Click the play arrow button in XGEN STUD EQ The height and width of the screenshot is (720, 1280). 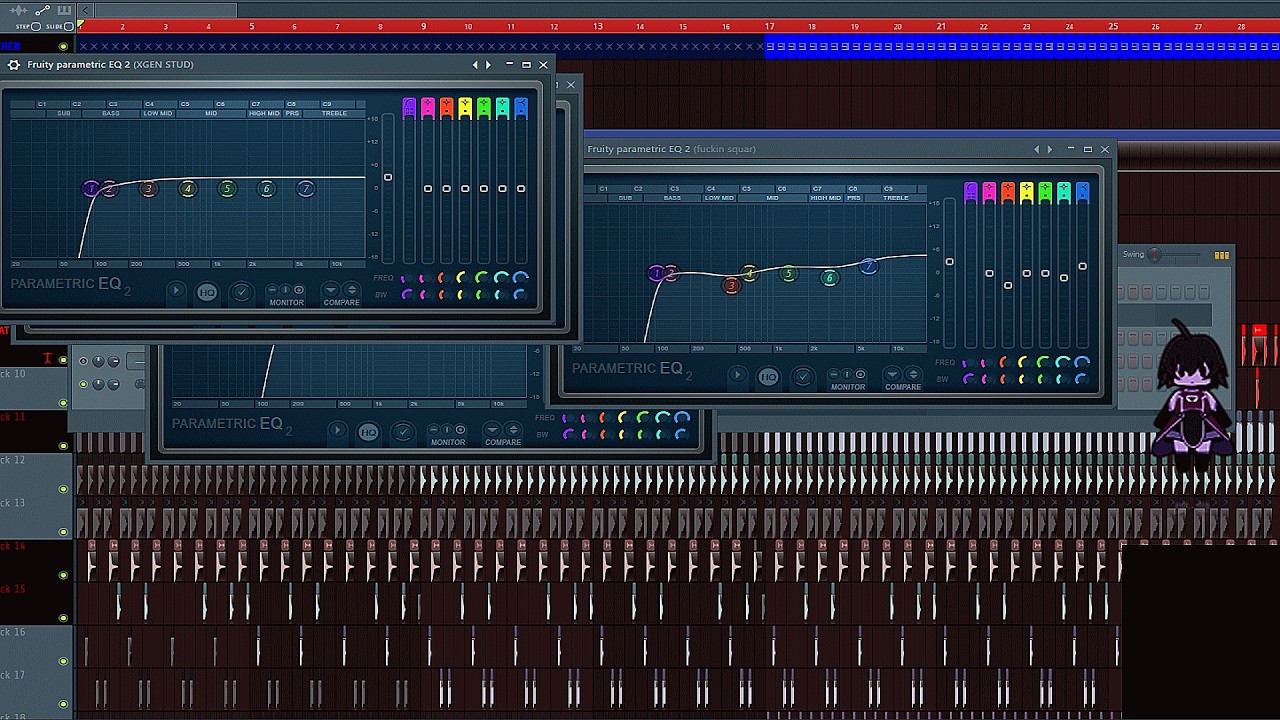[176, 291]
